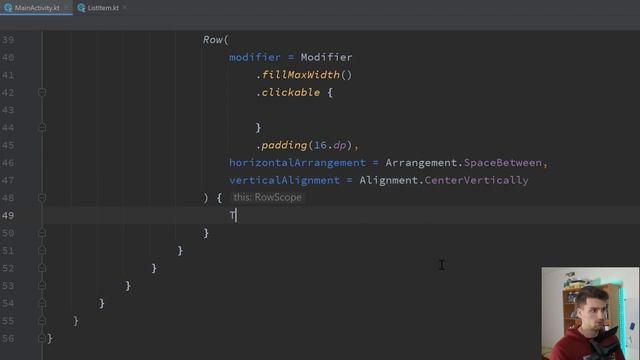The image size is (640, 360).
Task: Click fillMaxWidth on line 41
Action: point(300,75)
